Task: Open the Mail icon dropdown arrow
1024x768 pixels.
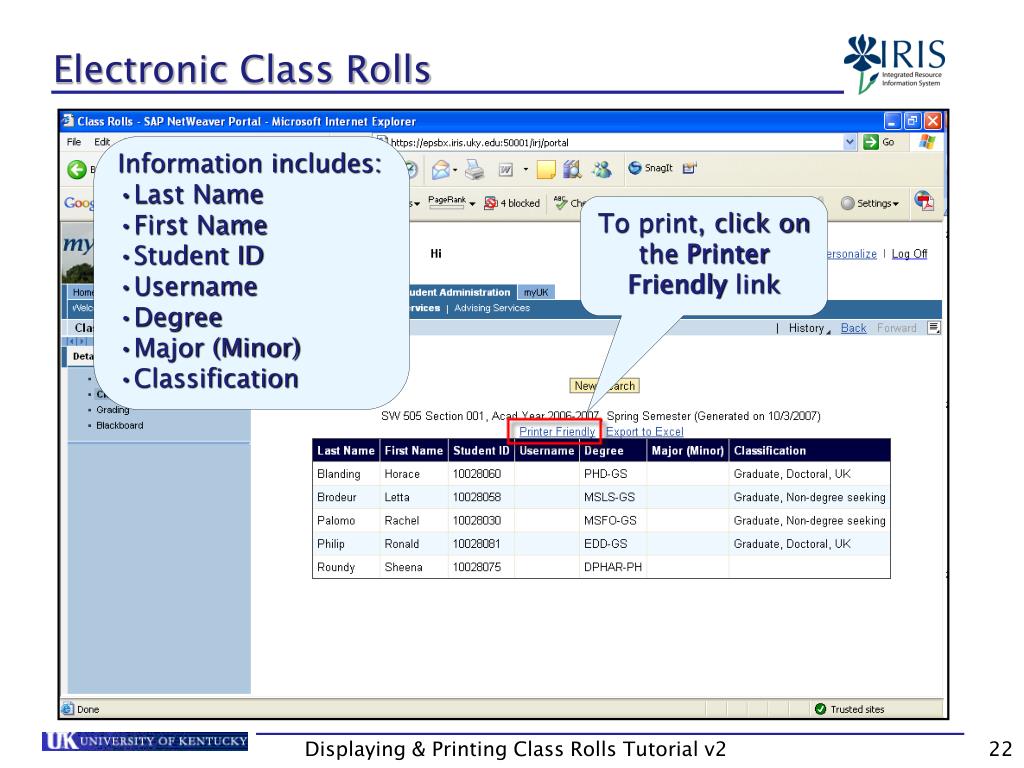Action: [x=455, y=170]
